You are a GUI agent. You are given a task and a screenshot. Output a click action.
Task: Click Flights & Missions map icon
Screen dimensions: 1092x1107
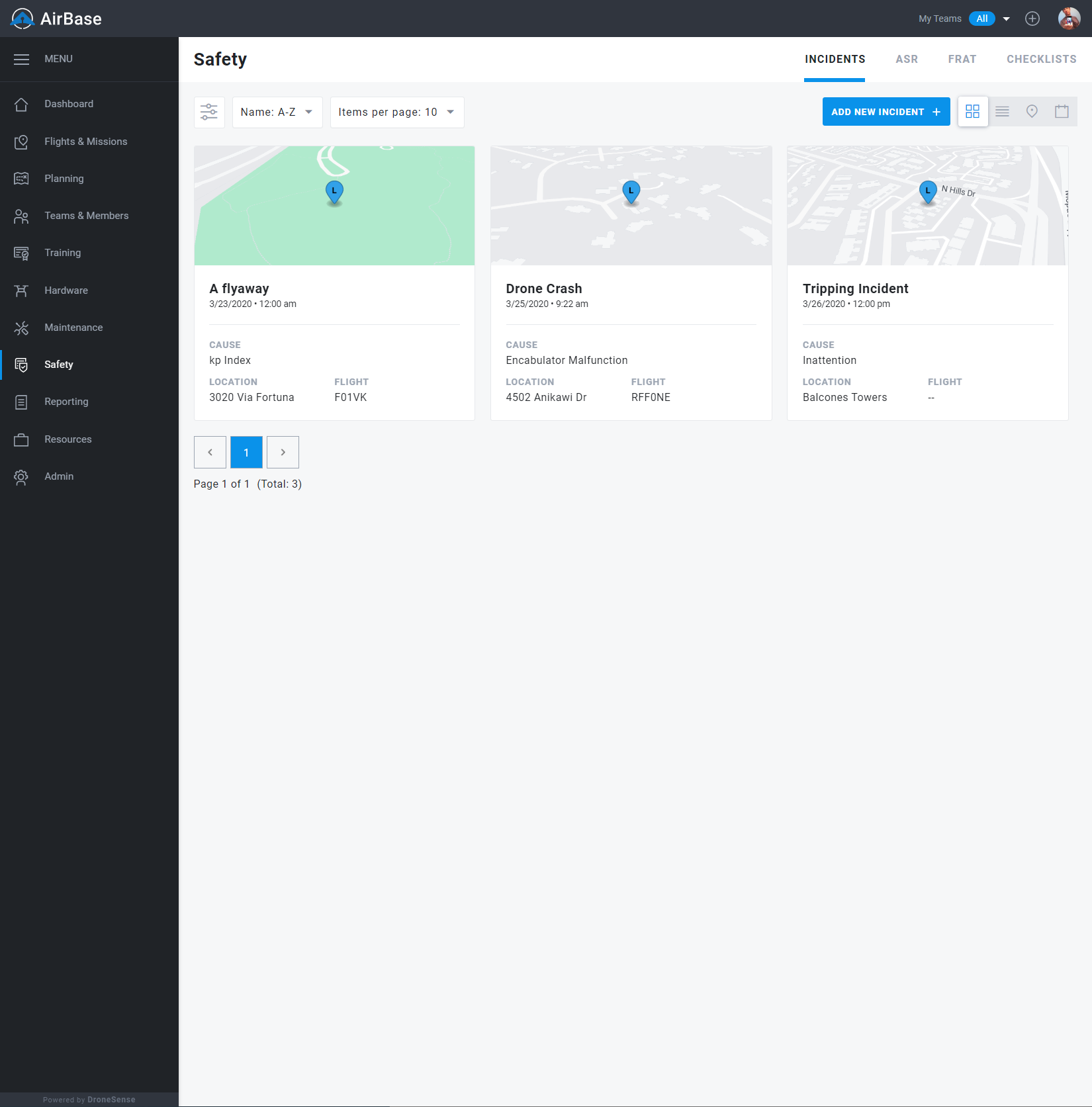coord(21,142)
